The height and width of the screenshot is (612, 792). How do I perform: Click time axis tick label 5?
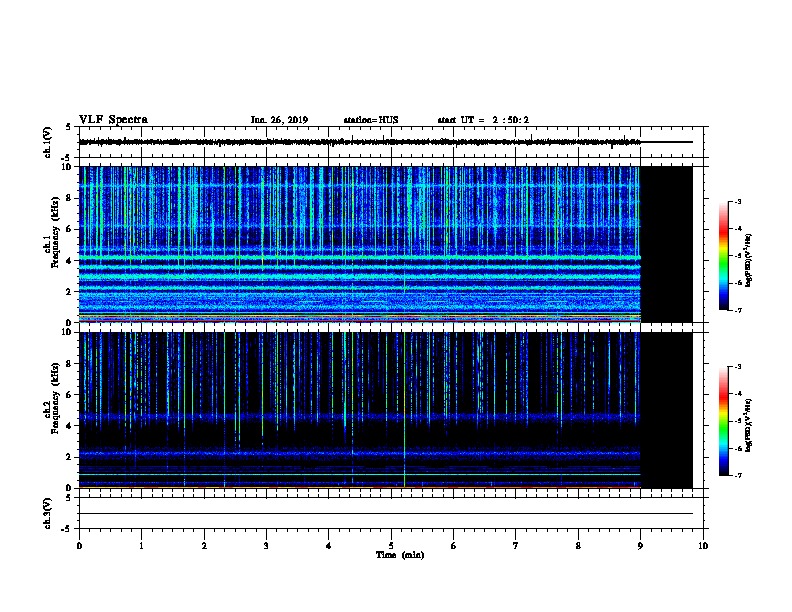pyautogui.click(x=391, y=545)
